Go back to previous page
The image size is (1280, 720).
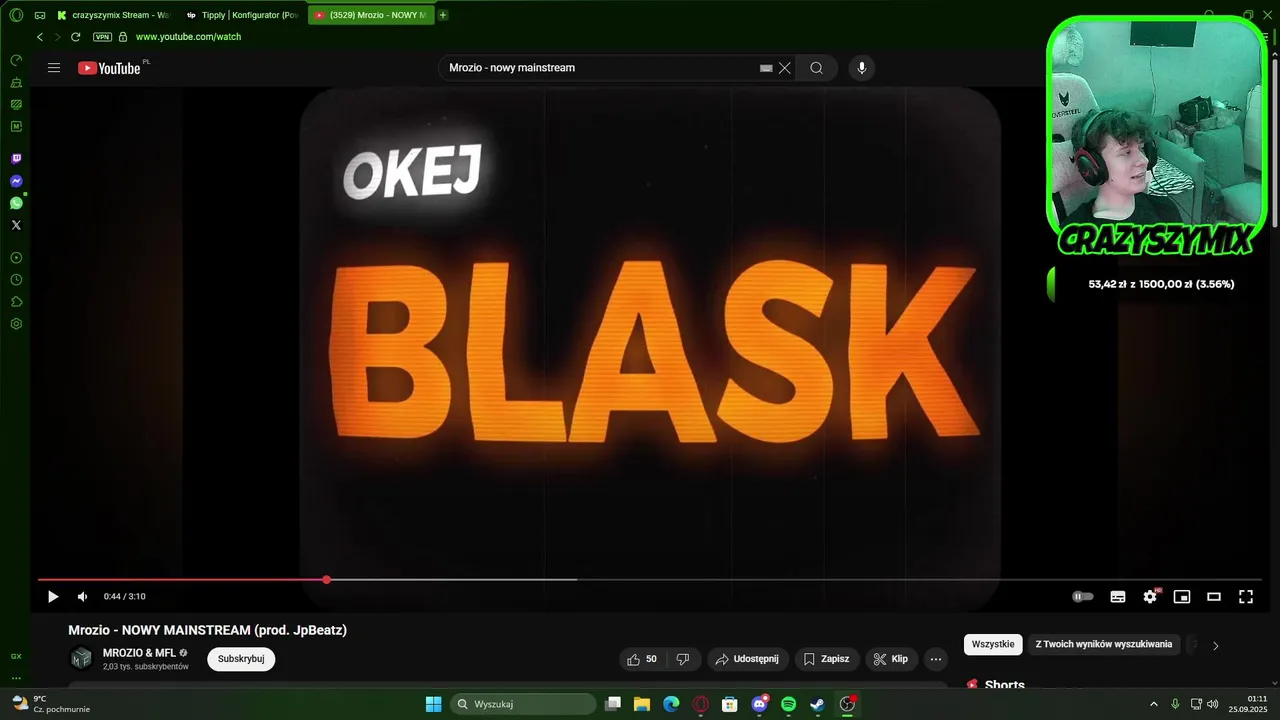tap(40, 37)
